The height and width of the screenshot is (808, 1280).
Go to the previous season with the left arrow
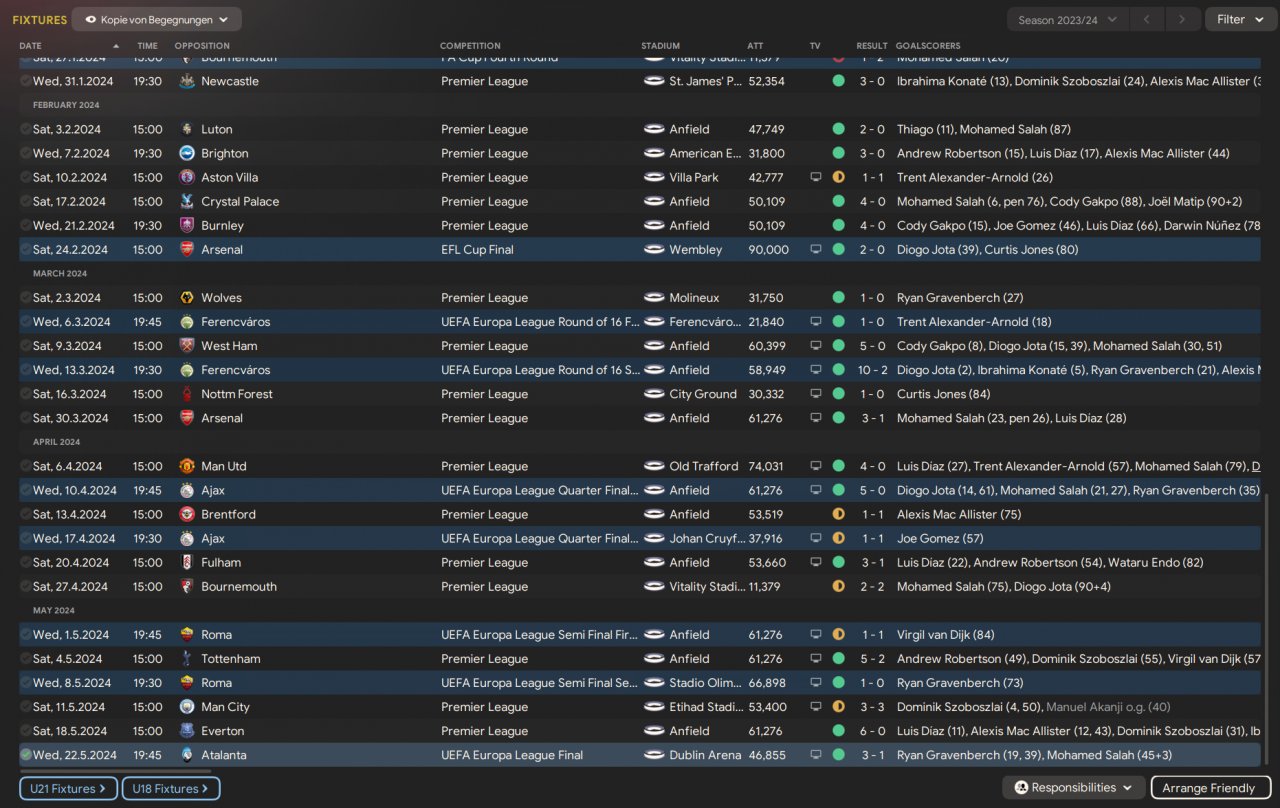1147,20
